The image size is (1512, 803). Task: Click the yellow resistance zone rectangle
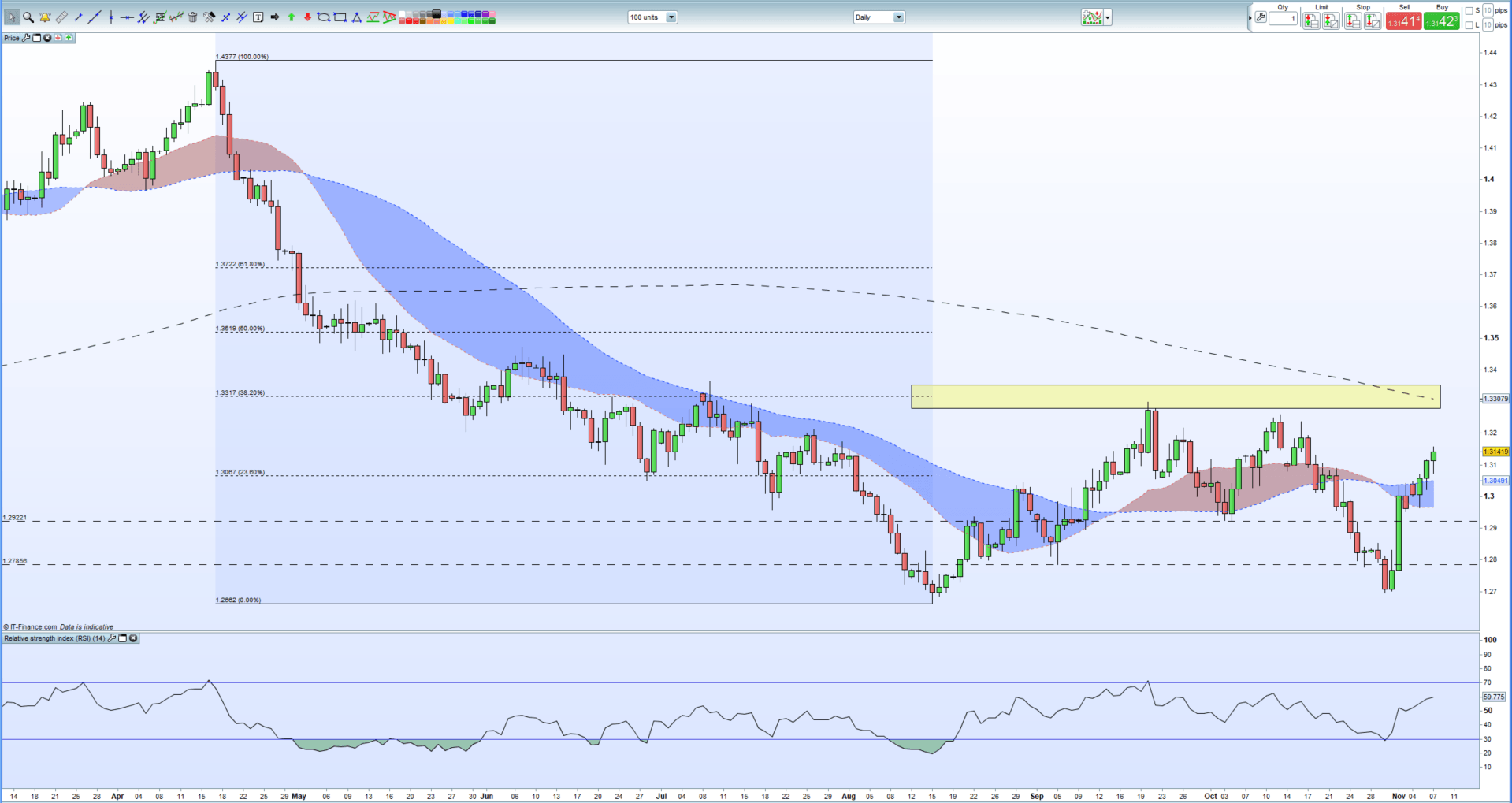click(x=1176, y=396)
